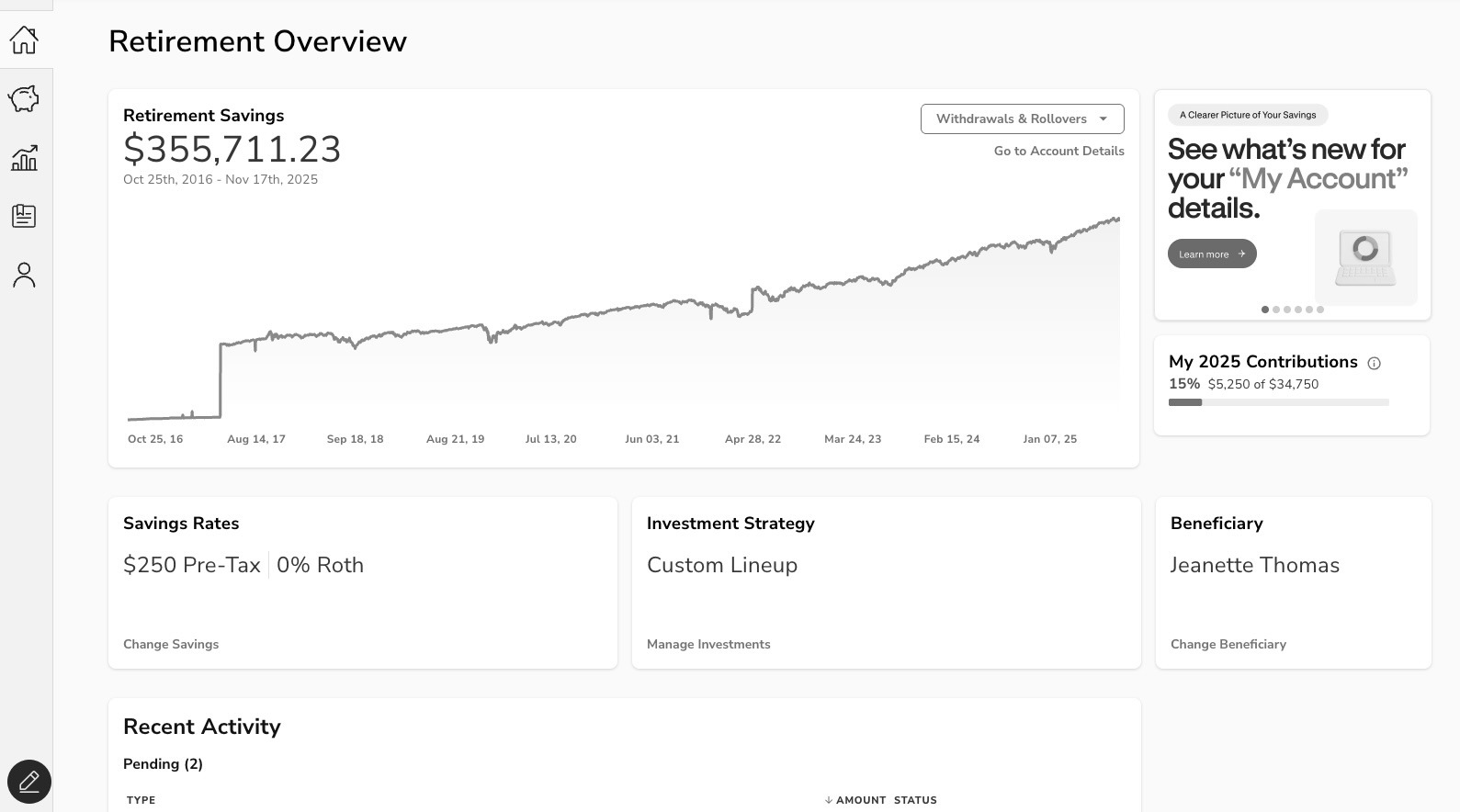This screenshot has height=812, width=1460.
Task: Click the Apr 28, 22 chart axis marker
Action: pyautogui.click(x=753, y=439)
